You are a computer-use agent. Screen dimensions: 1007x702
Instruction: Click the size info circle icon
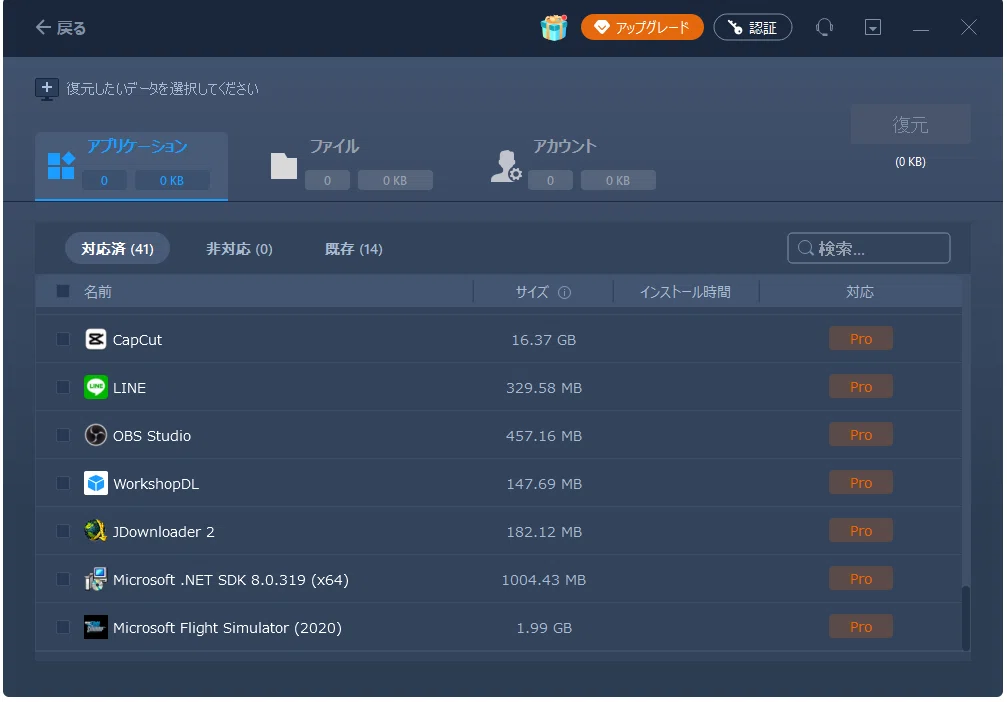(564, 292)
